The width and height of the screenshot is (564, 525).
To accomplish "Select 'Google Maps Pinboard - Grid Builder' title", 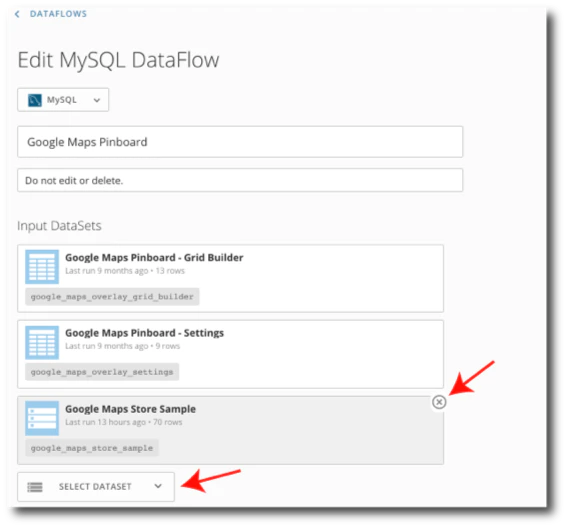I will click(x=154, y=258).
